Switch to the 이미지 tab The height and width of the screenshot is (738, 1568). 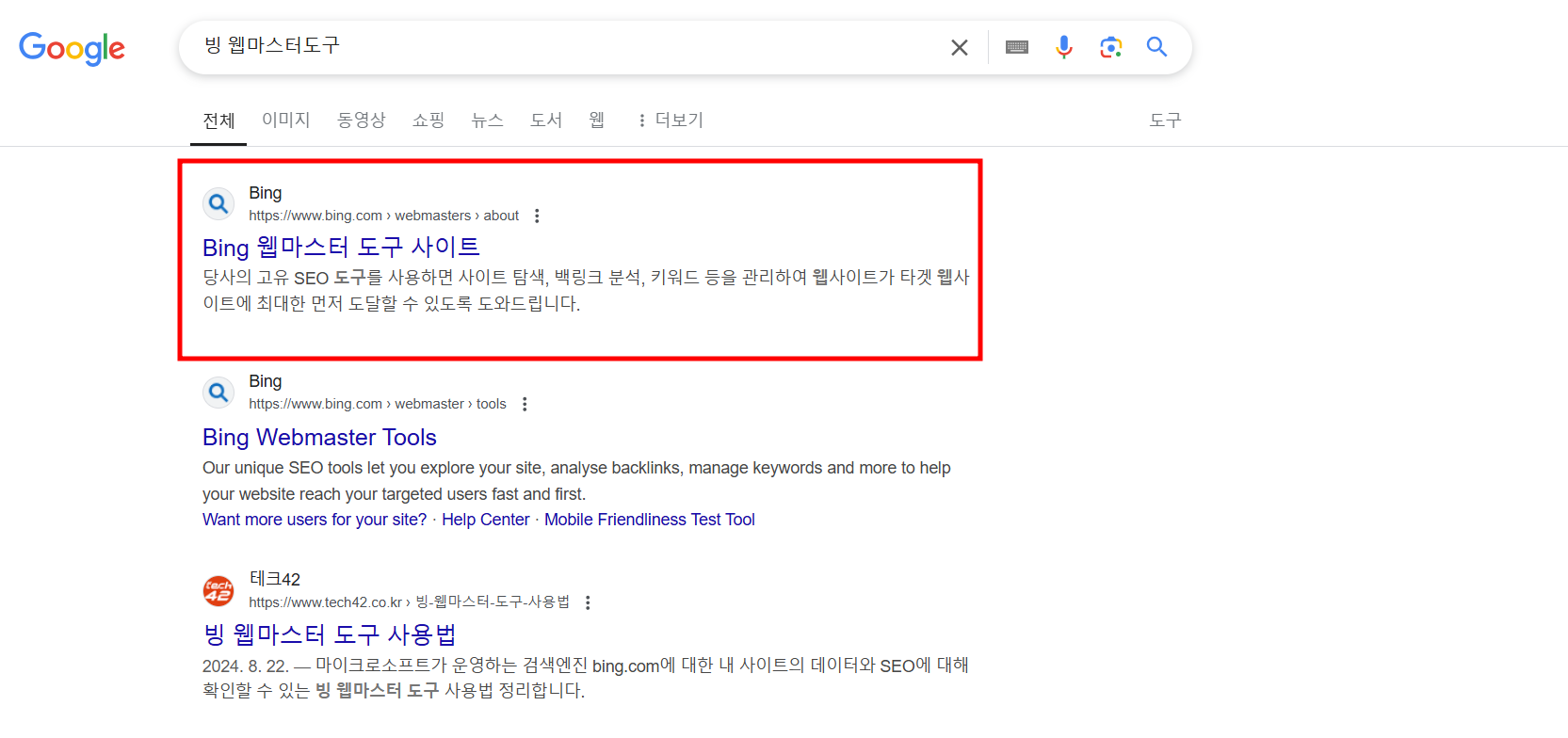pos(286,120)
